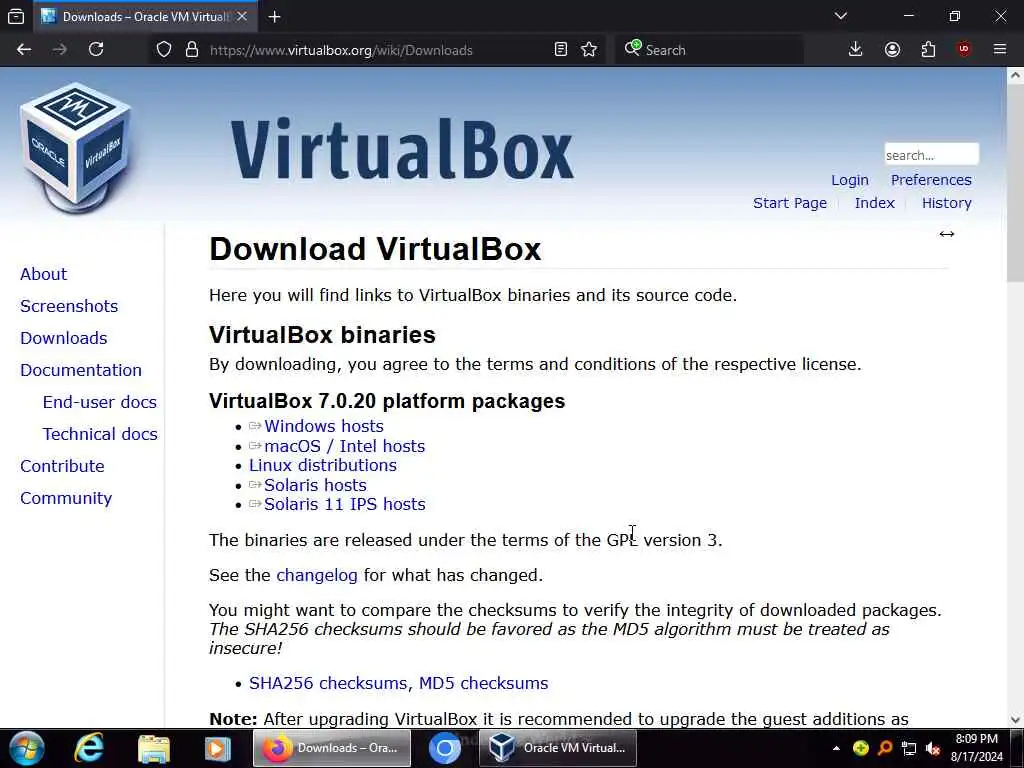Click the page vertical scrollbar thumb
This screenshot has width=1024, height=768.
click(1015, 183)
